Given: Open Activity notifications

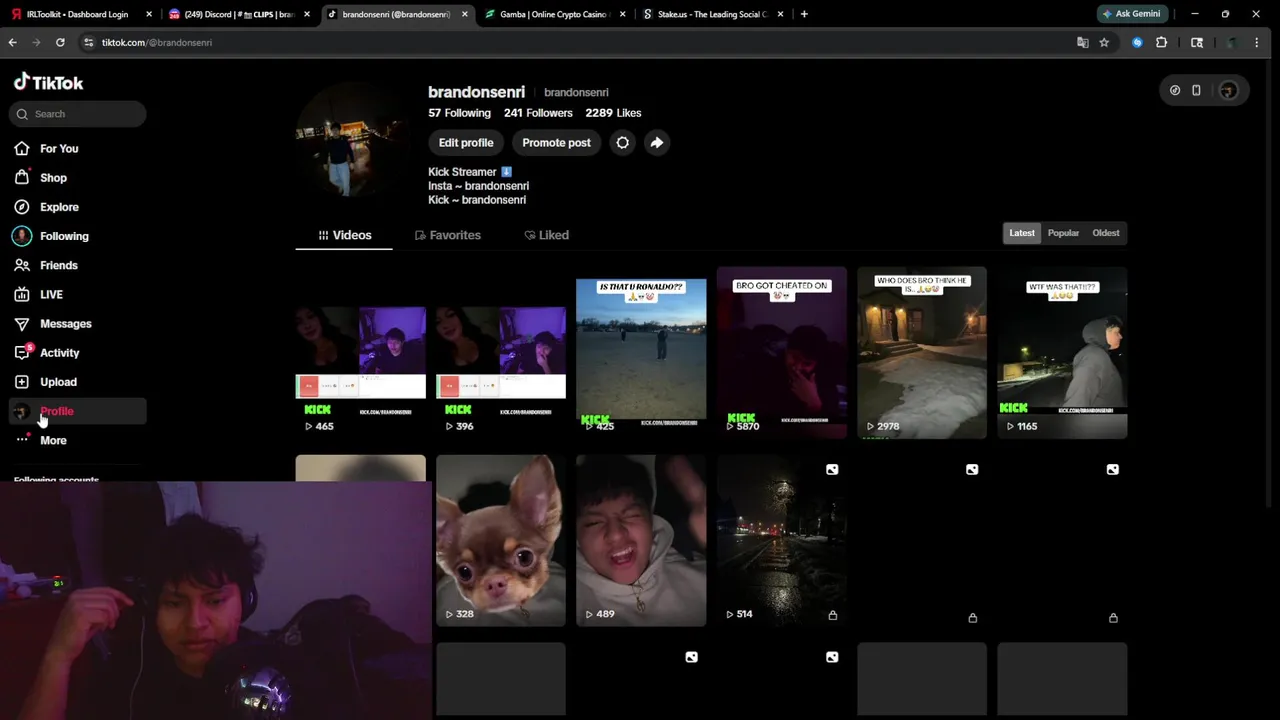Looking at the screenshot, I should tap(59, 353).
